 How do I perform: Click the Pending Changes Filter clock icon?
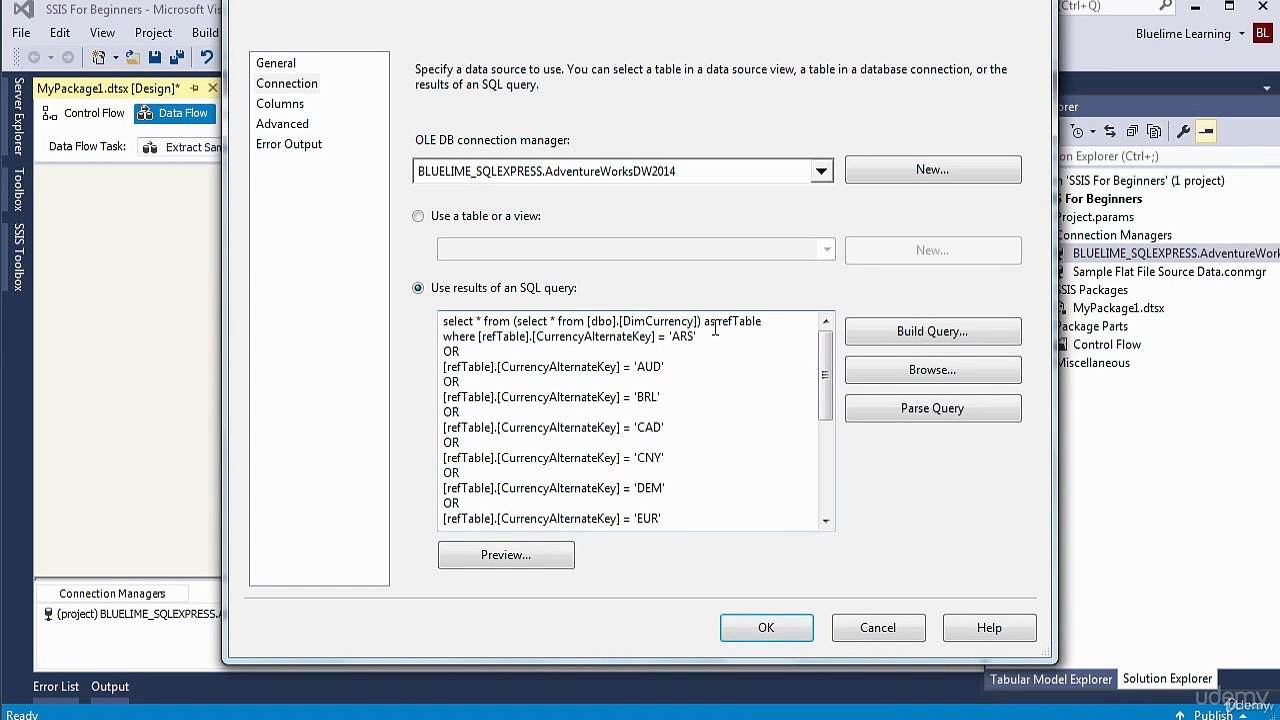coord(1077,132)
